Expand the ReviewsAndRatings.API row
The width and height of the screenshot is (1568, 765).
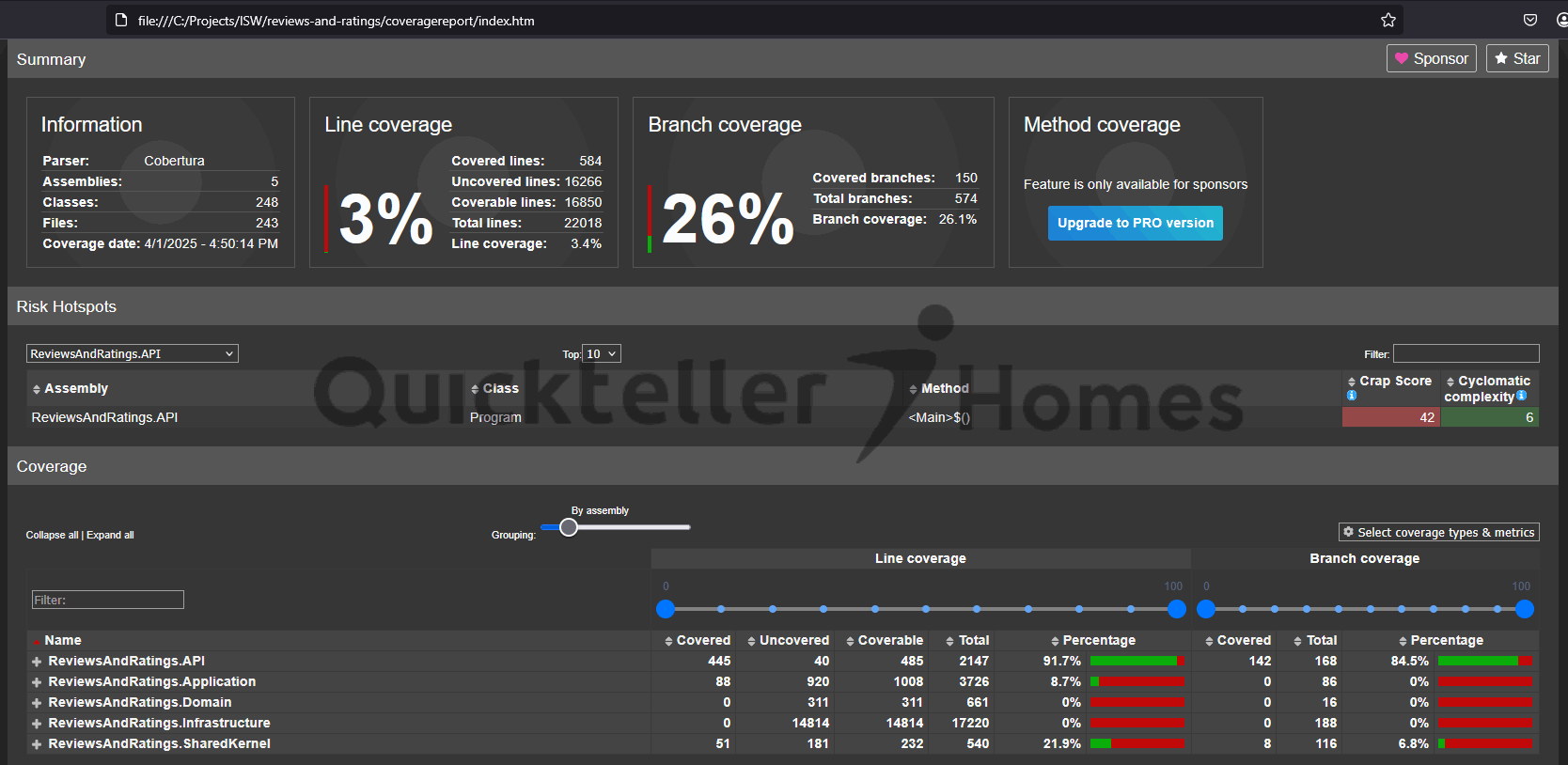click(x=37, y=662)
